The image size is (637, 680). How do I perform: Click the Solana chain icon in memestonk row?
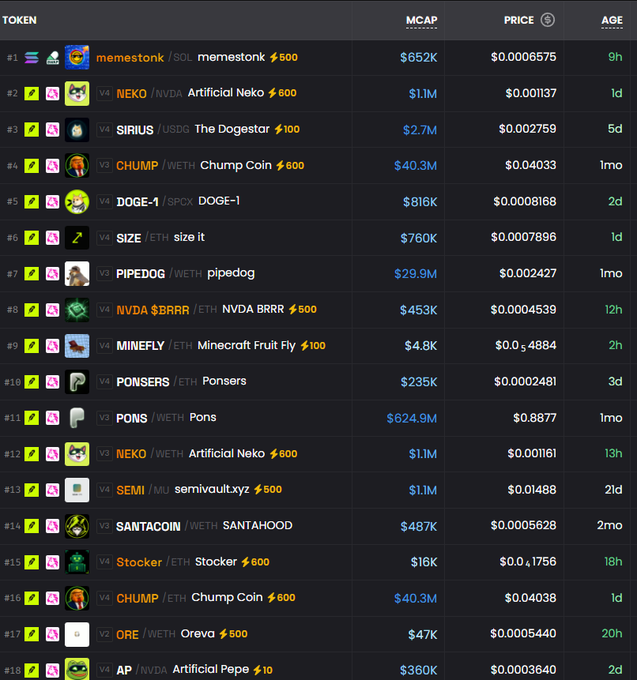coord(32,57)
